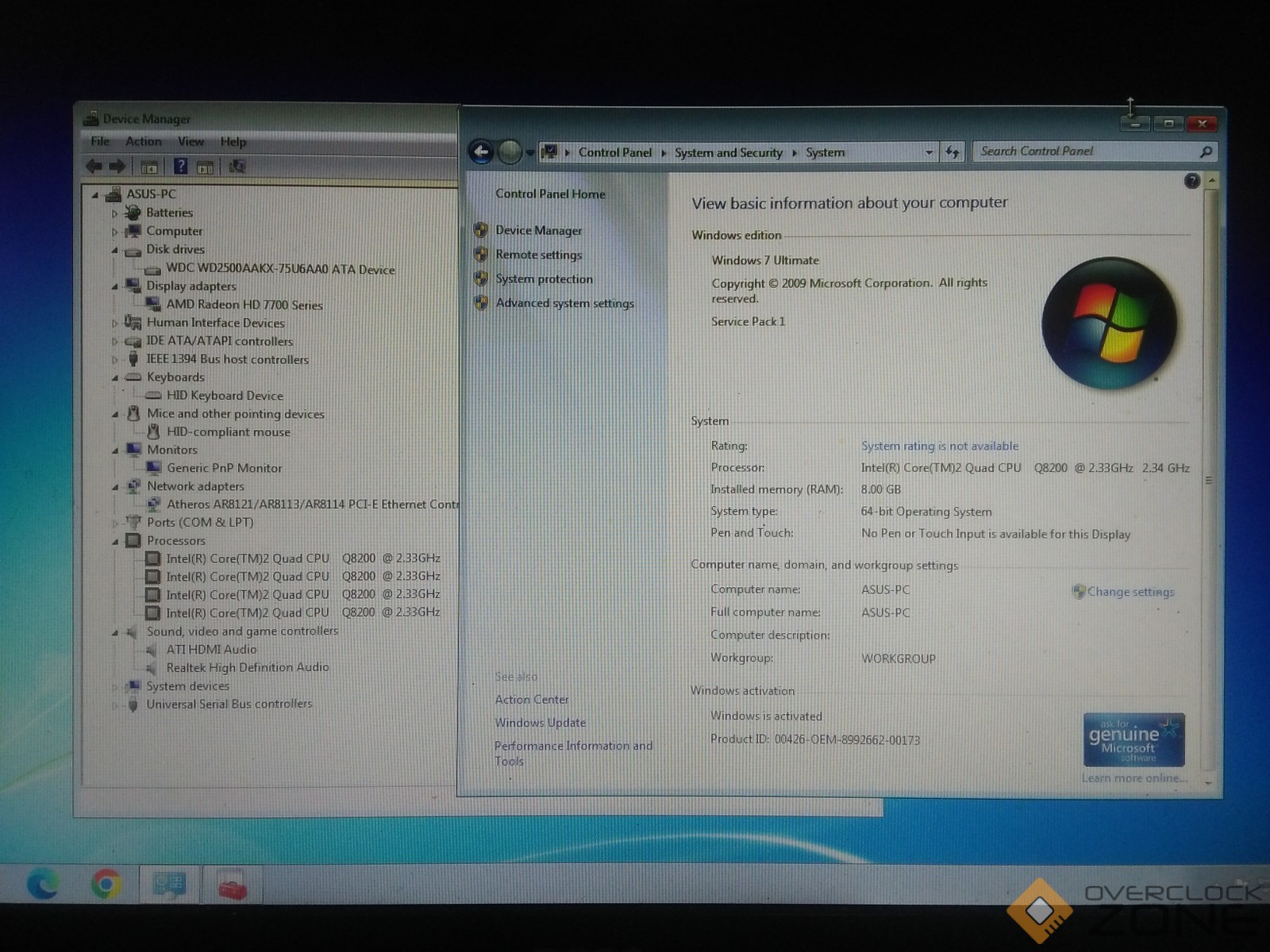Open the Help menu in Device Manager
The width and height of the screenshot is (1270, 952).
tap(233, 141)
